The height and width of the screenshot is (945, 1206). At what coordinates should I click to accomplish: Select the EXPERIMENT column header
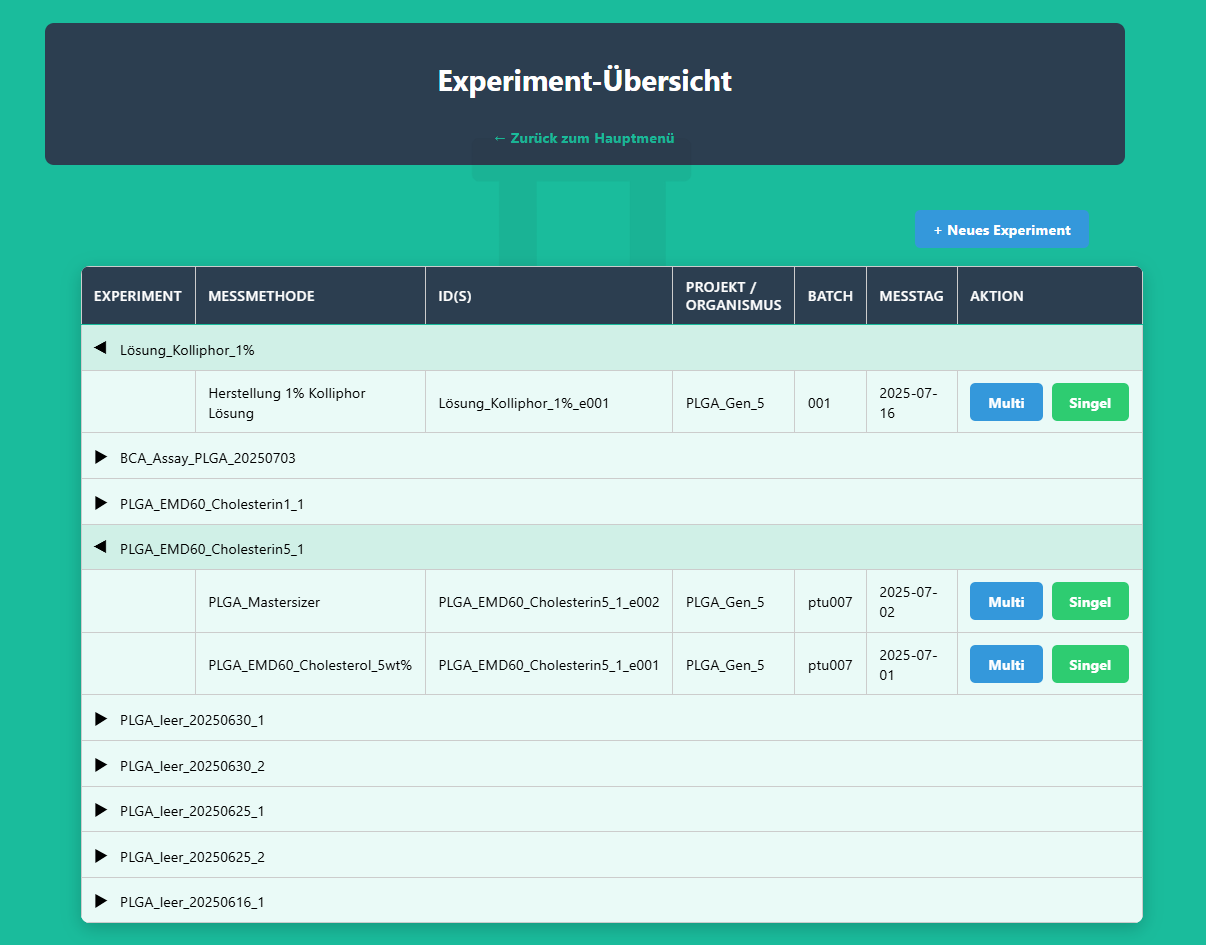(138, 295)
